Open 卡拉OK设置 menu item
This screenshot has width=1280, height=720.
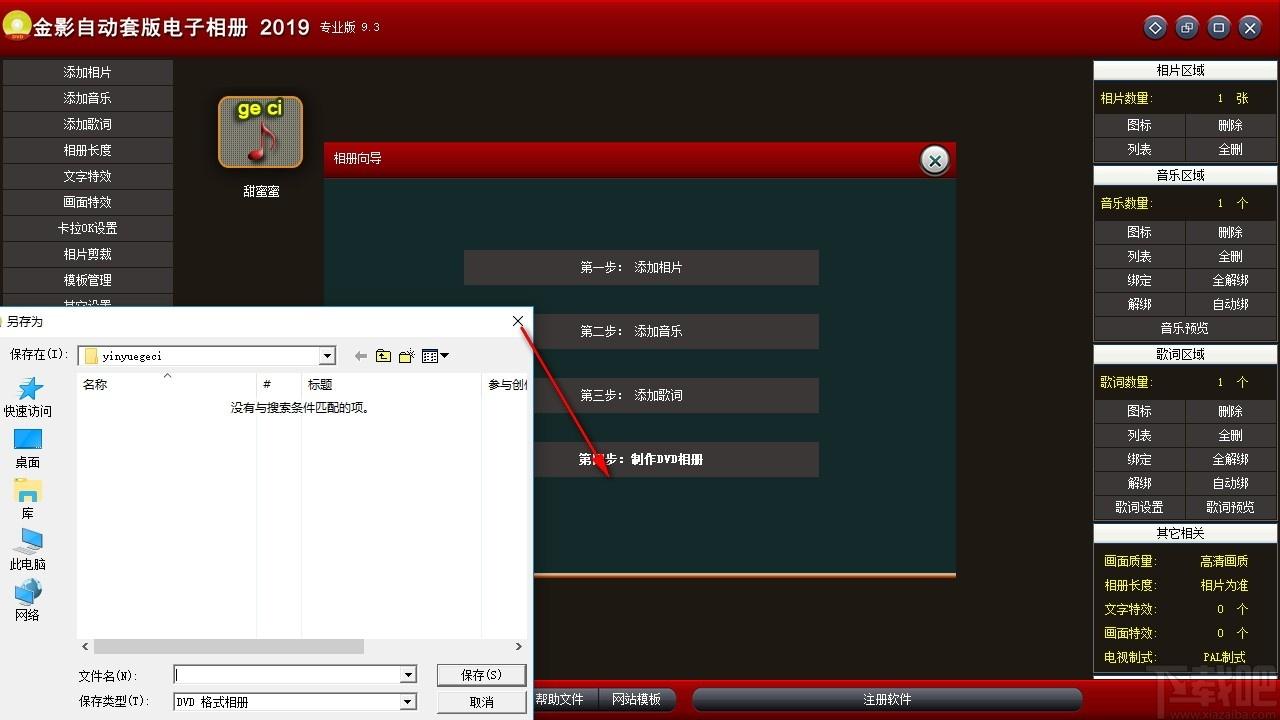(x=88, y=228)
